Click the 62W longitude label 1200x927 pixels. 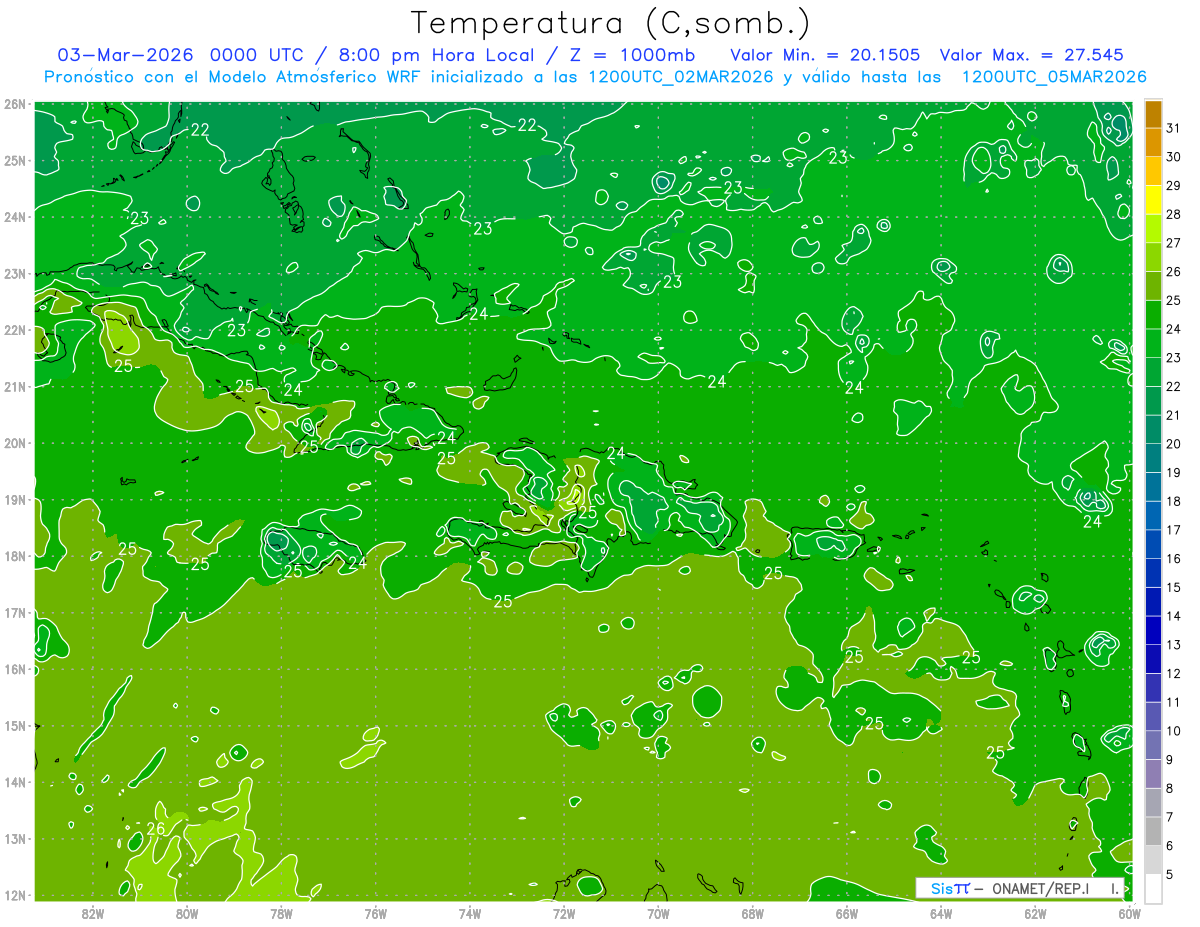point(1035,913)
